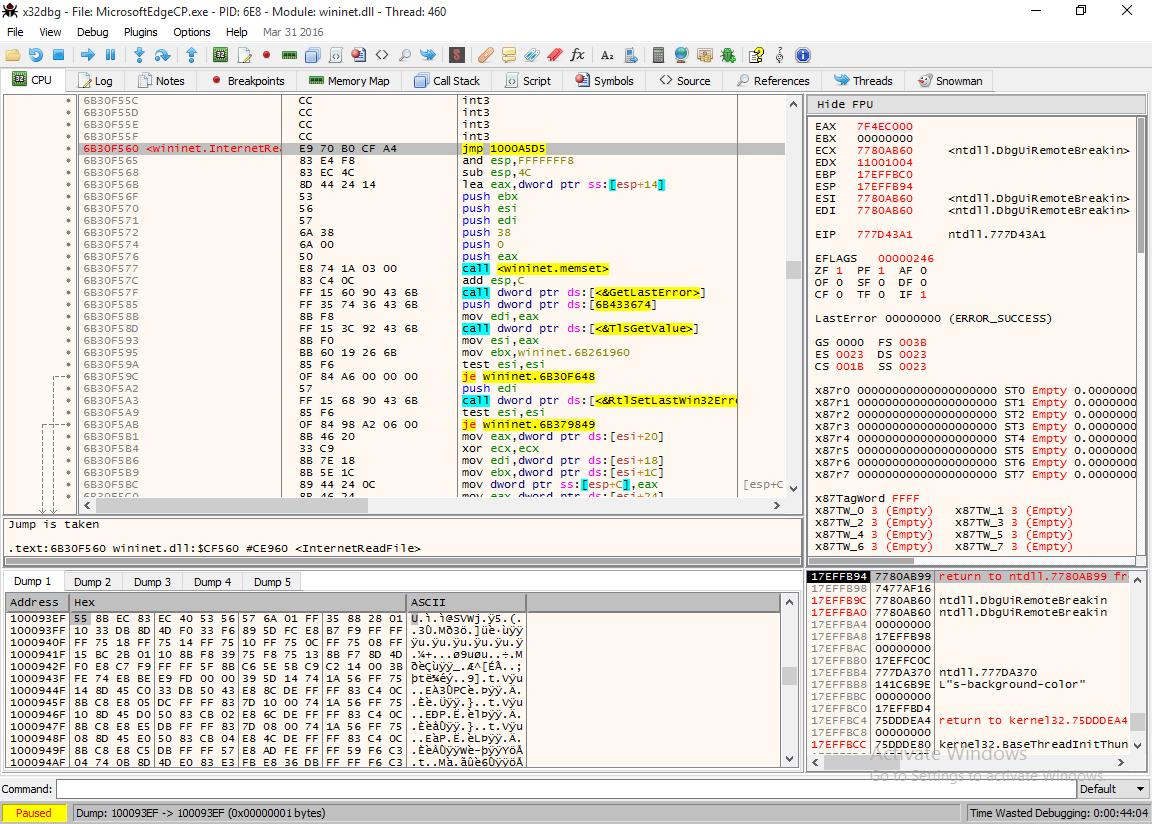Toggle breakpoint dot at address 6B30F57F
The height and width of the screenshot is (824, 1152).
[x=69, y=293]
